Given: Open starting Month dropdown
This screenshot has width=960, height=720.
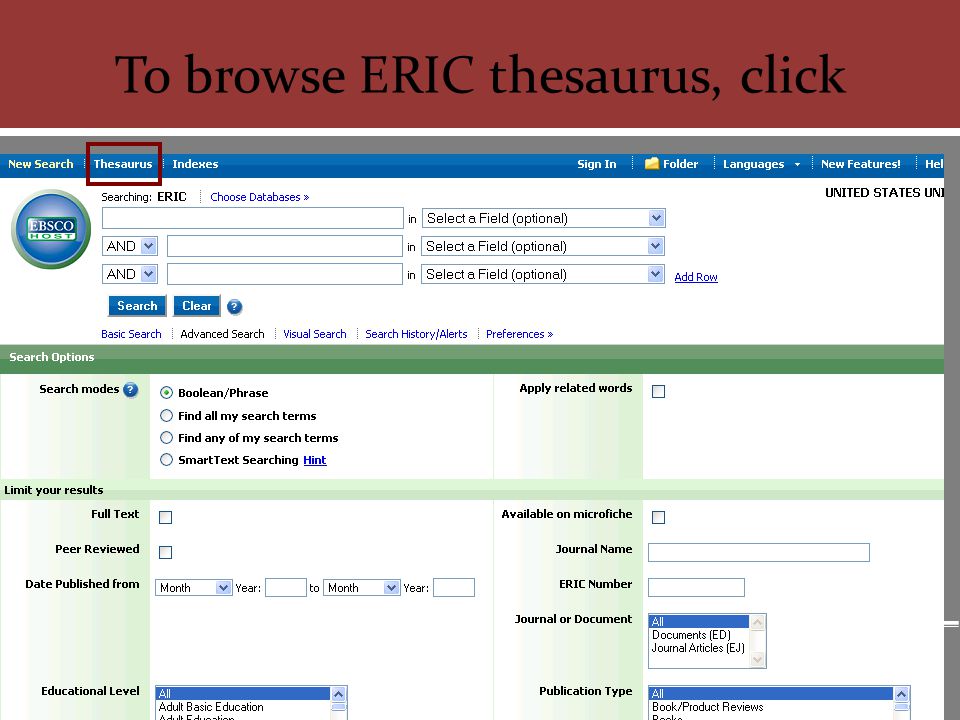Looking at the screenshot, I should click(193, 588).
